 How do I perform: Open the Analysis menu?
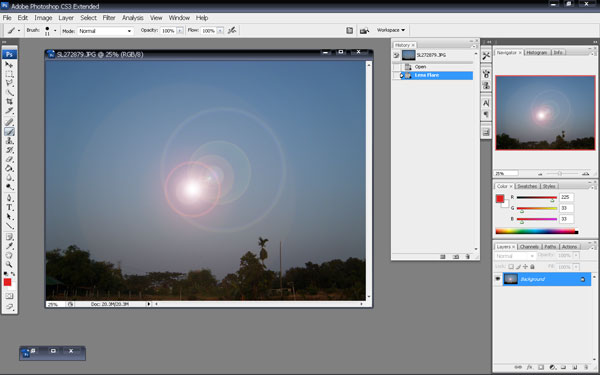[x=132, y=18]
